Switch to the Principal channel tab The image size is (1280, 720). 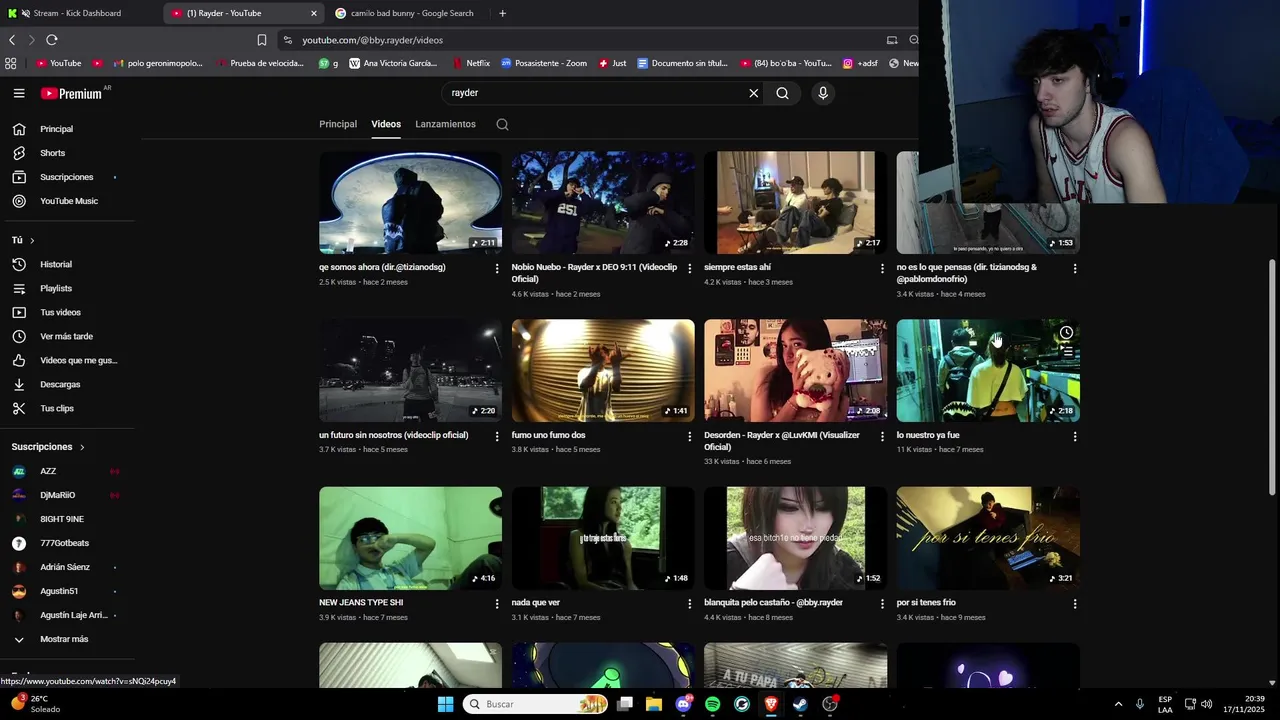point(338,124)
